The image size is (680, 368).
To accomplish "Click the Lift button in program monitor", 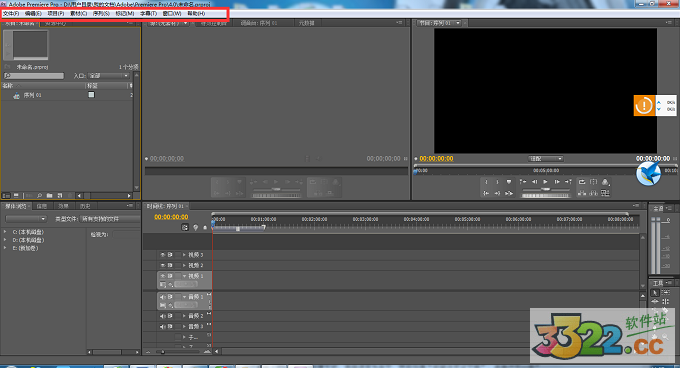I will [582, 193].
